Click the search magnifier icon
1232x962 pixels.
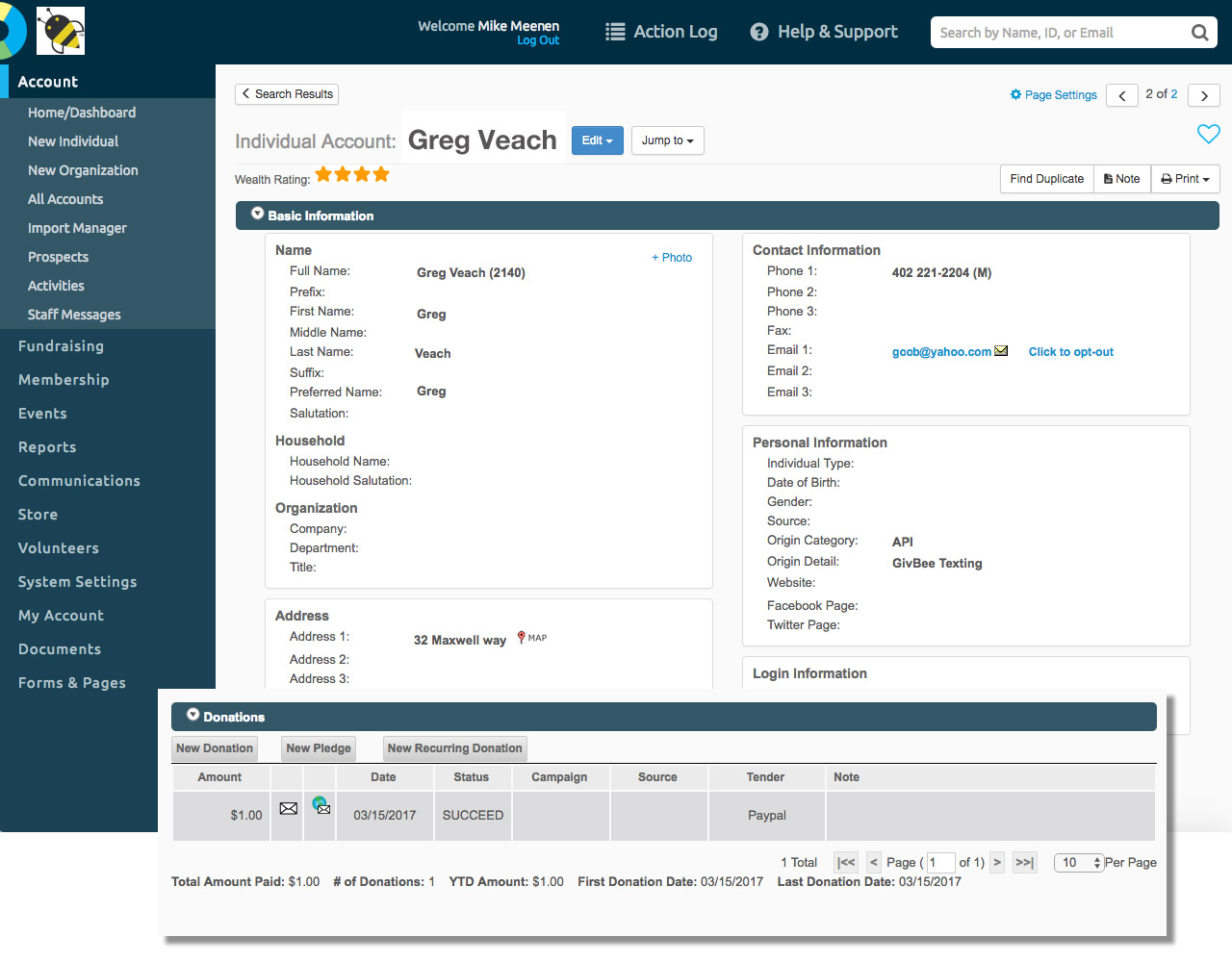(1199, 33)
